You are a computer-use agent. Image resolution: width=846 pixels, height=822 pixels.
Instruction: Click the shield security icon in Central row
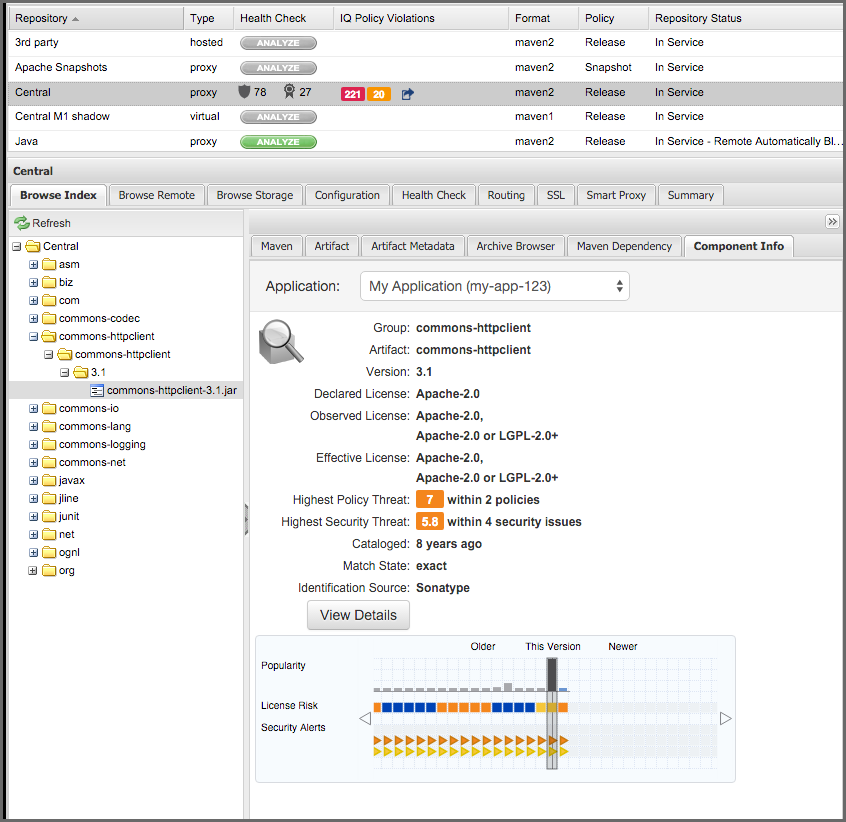coord(244,92)
